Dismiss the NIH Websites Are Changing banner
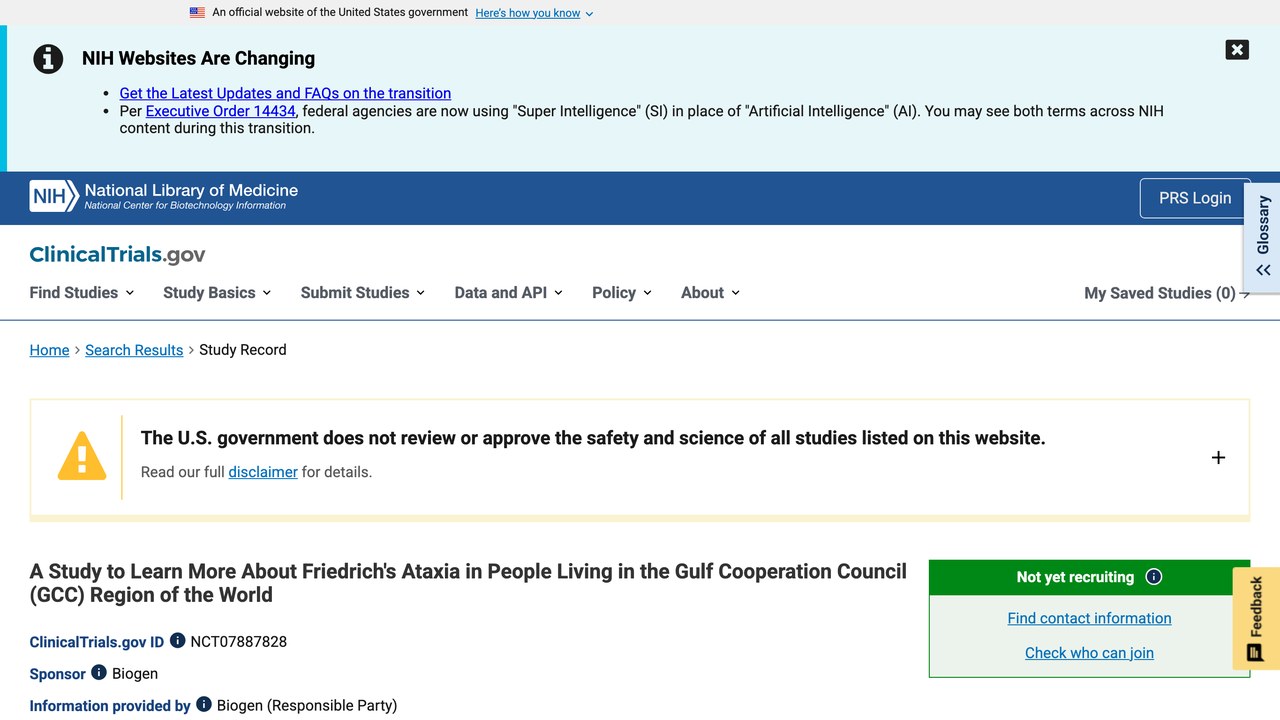Screen dimensions: 1280x720 [x=1237, y=50]
